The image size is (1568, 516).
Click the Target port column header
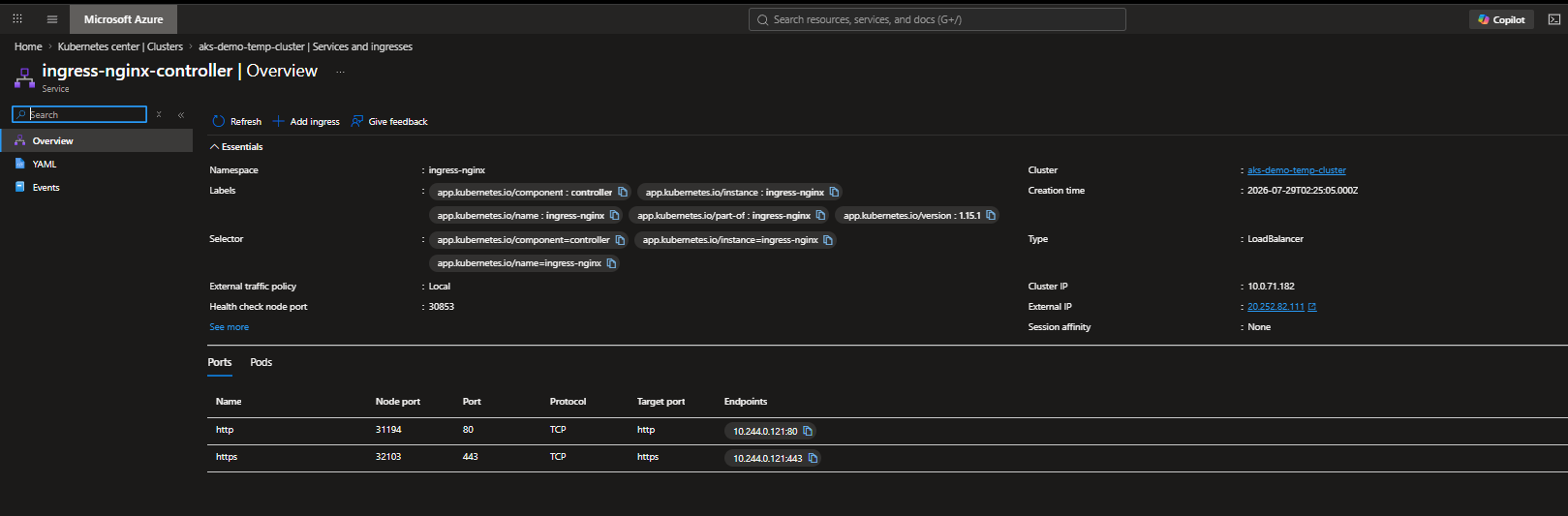coord(661,402)
